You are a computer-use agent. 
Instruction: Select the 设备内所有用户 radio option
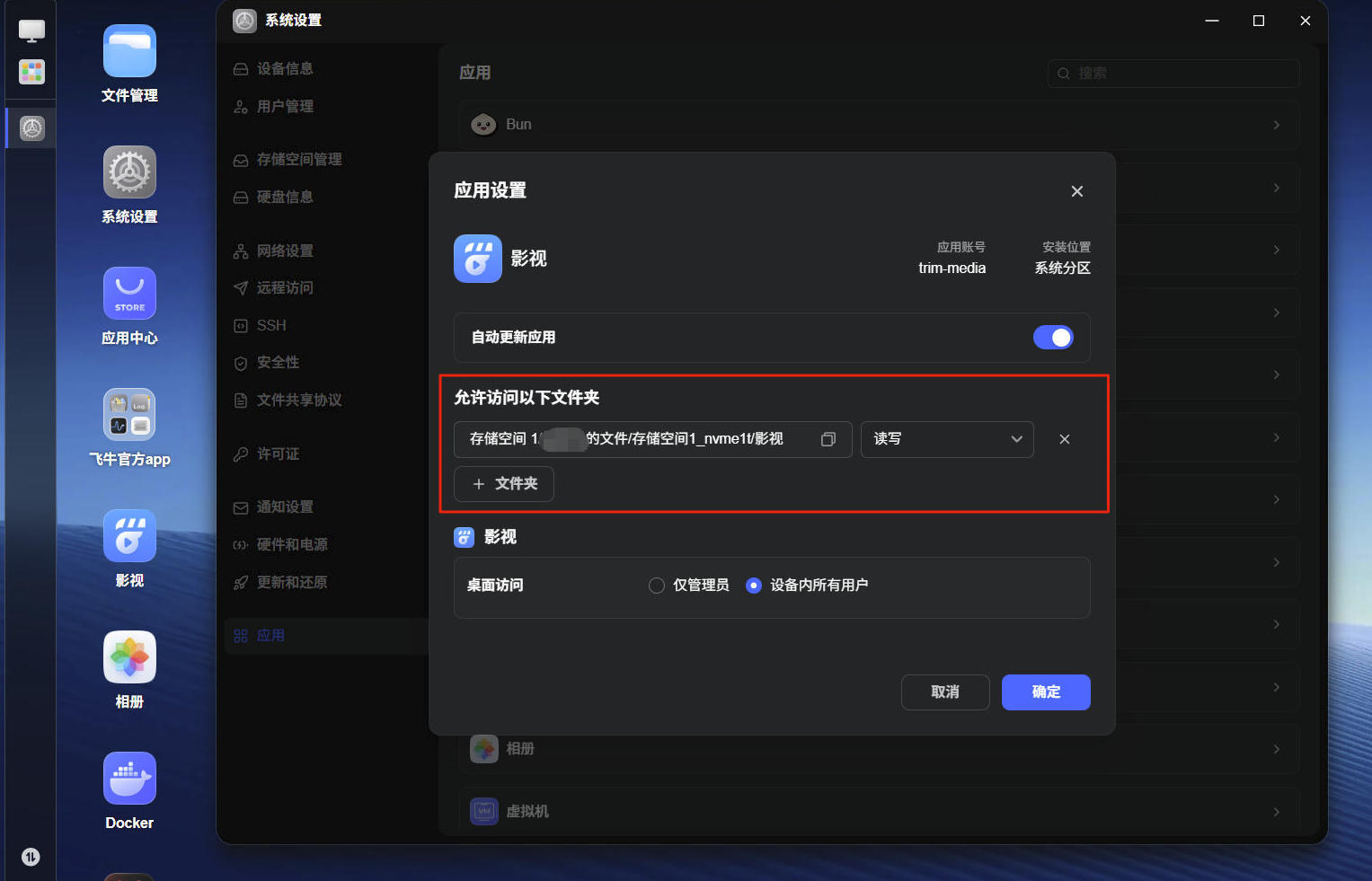click(x=754, y=586)
